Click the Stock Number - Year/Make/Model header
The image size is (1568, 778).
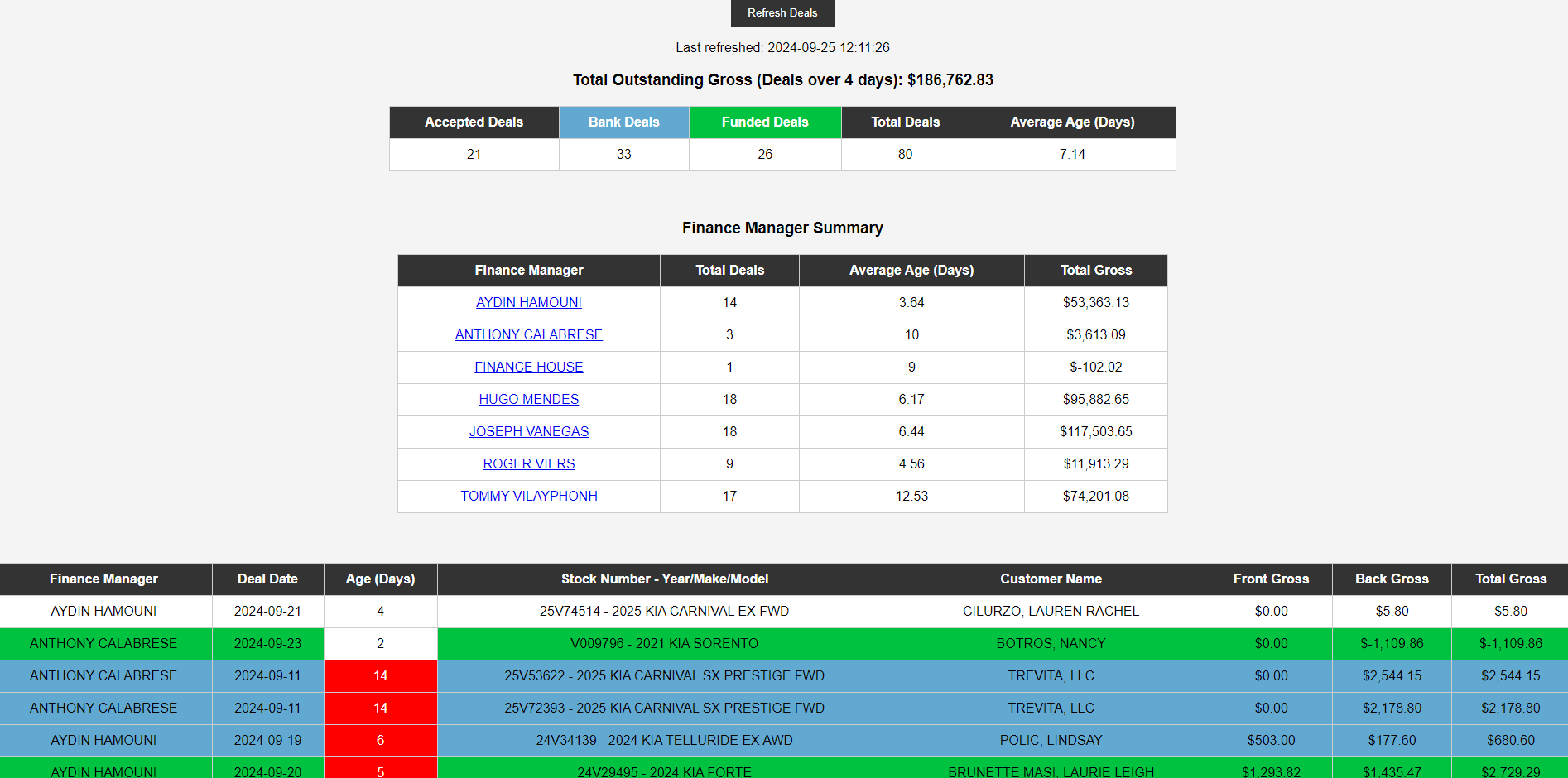[664, 579]
